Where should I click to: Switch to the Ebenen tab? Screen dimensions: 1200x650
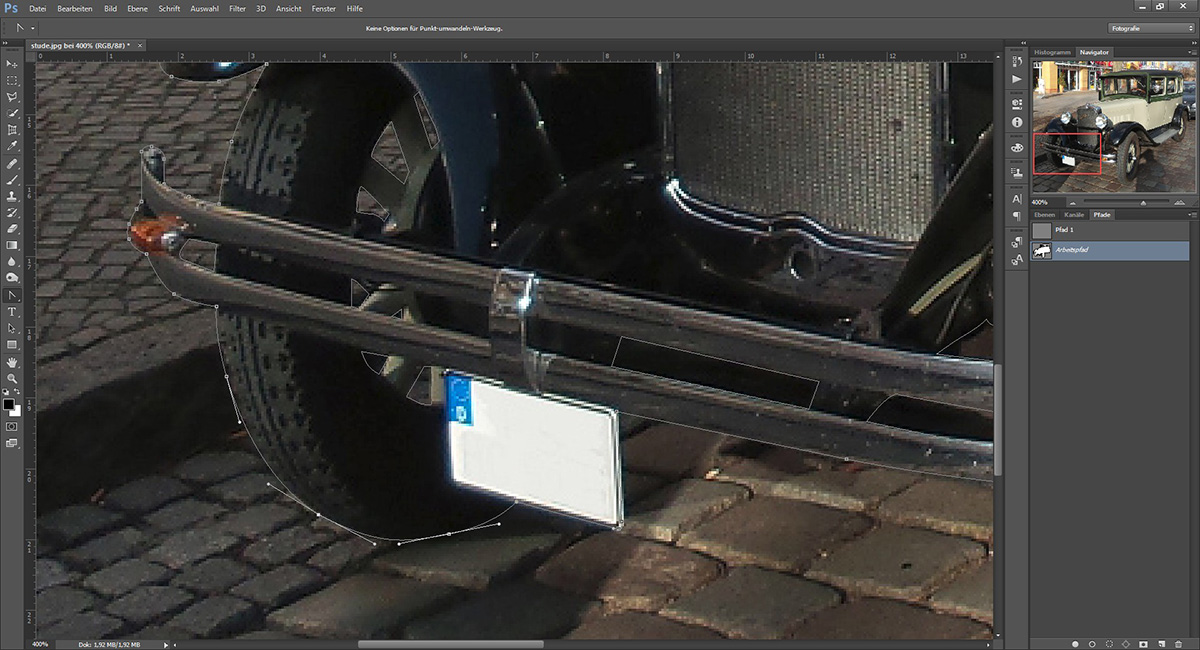1044,215
